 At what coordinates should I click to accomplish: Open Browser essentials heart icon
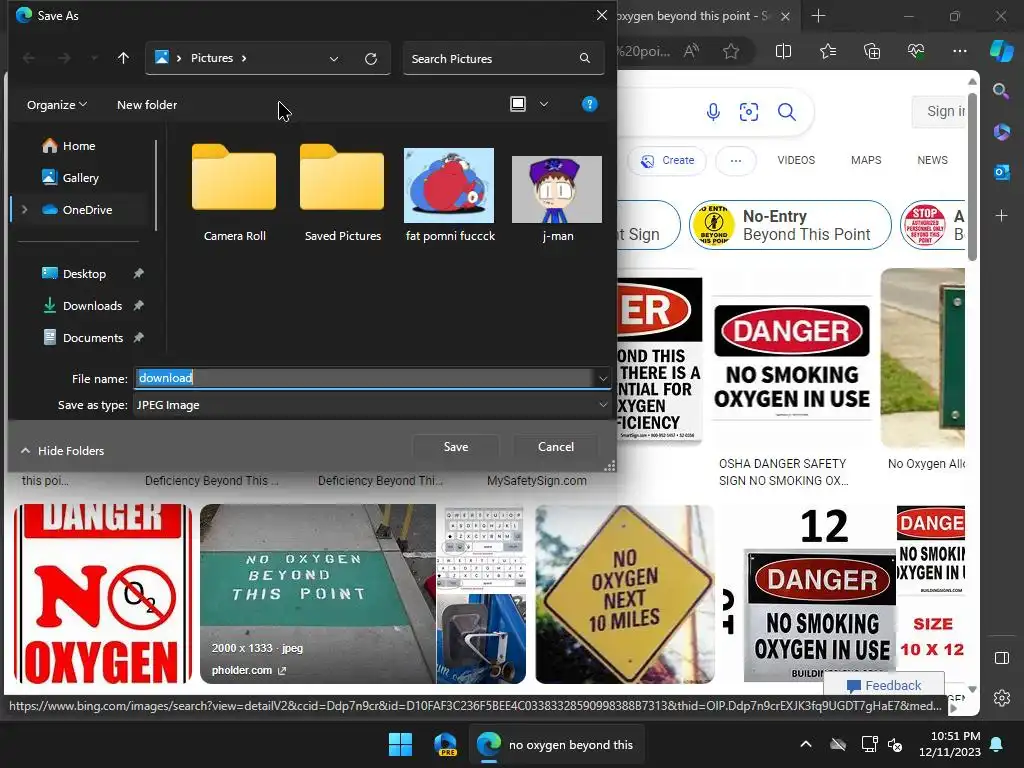point(916,51)
